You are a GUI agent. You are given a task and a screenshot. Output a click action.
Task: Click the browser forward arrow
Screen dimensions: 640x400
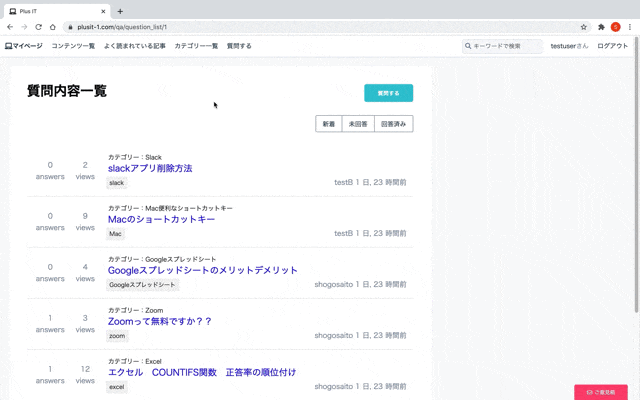point(24,27)
